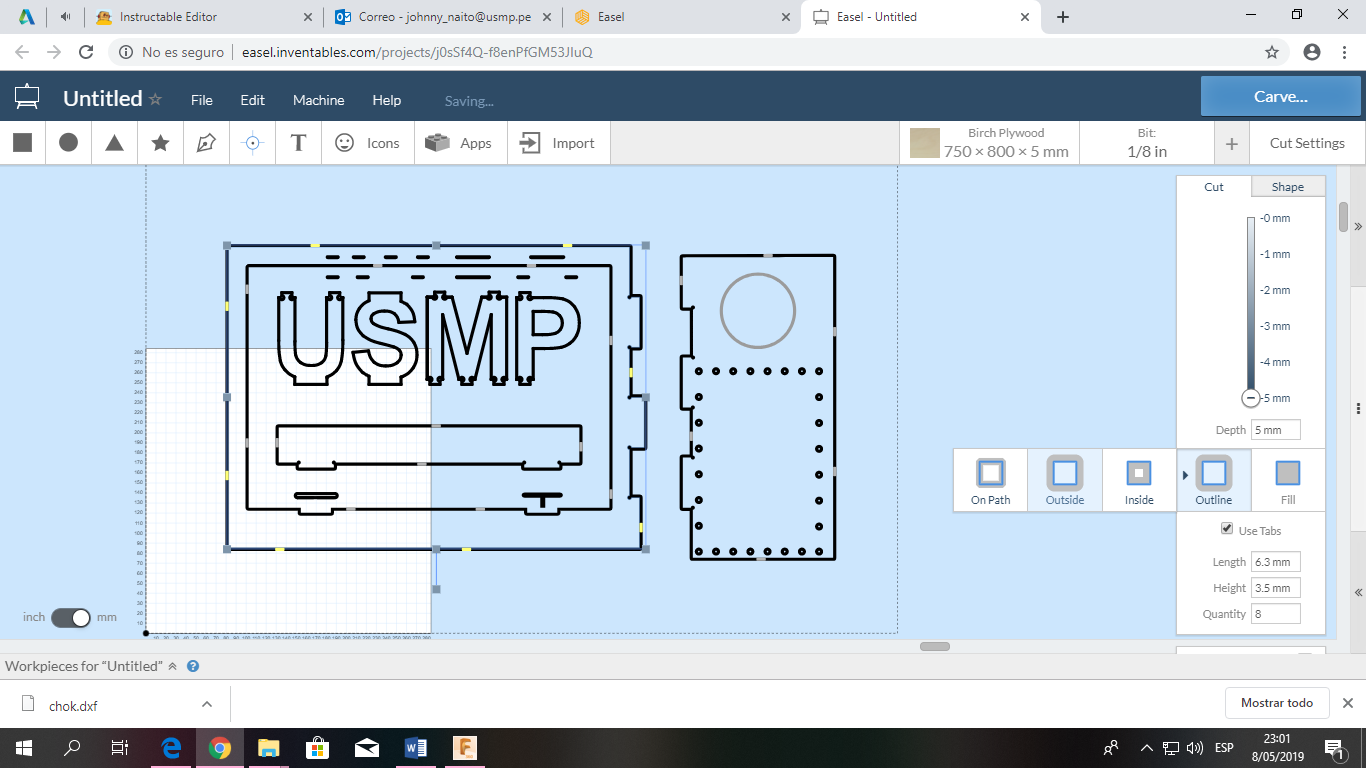Go back to previous page
Image resolution: width=1366 pixels, height=768 pixels.
[22, 52]
